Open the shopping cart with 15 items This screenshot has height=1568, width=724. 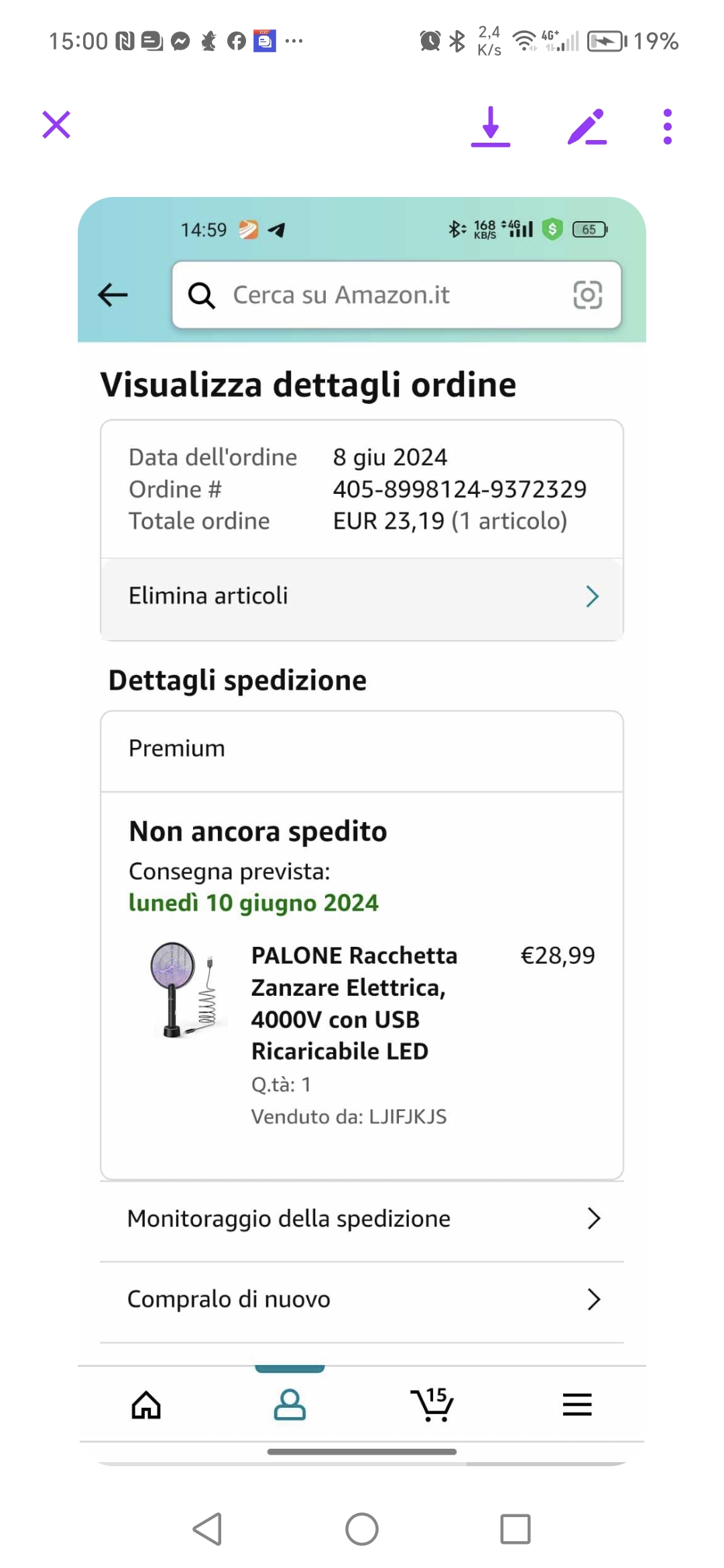432,1404
